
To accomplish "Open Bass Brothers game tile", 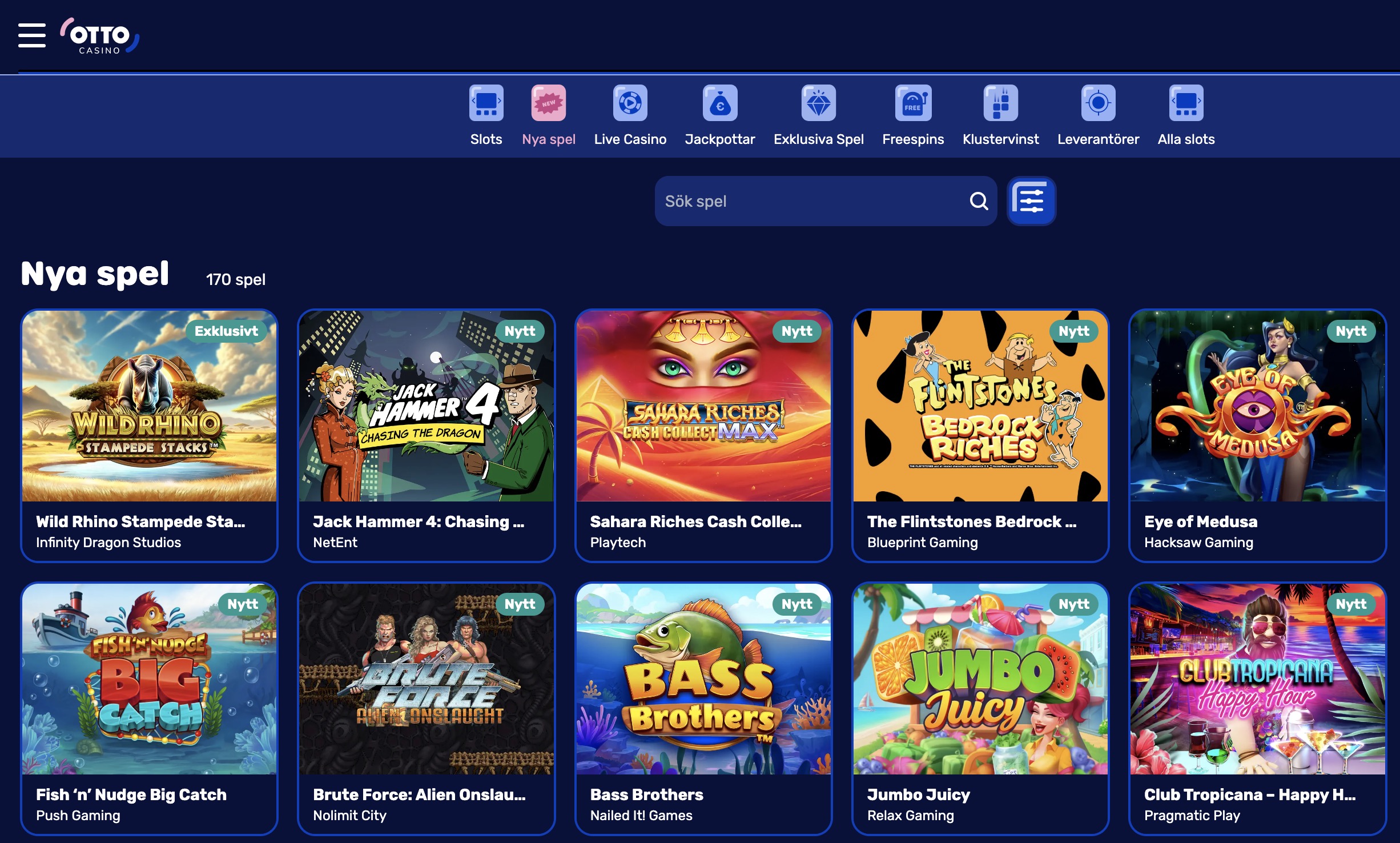I will 703,680.
